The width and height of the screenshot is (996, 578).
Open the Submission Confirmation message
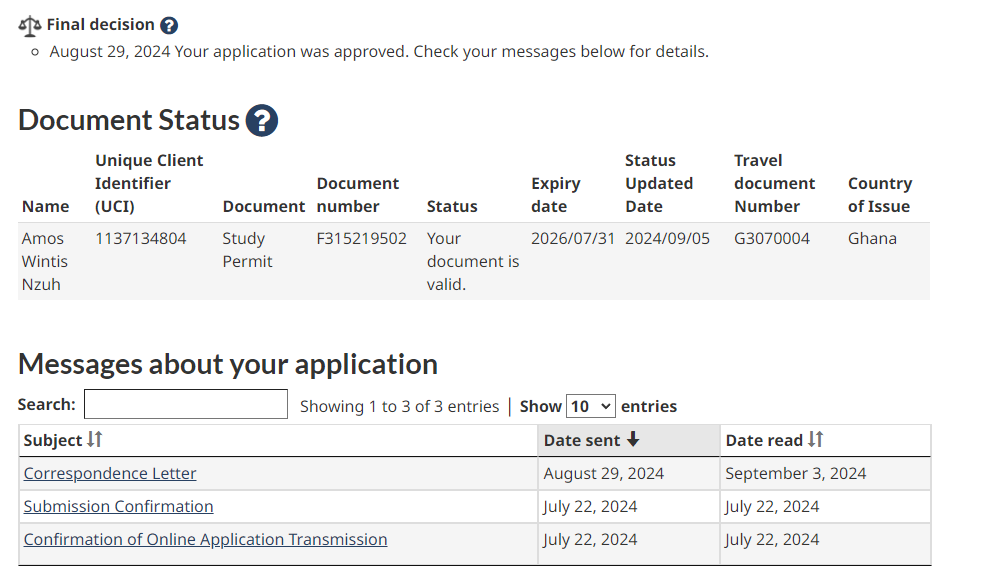click(118, 506)
